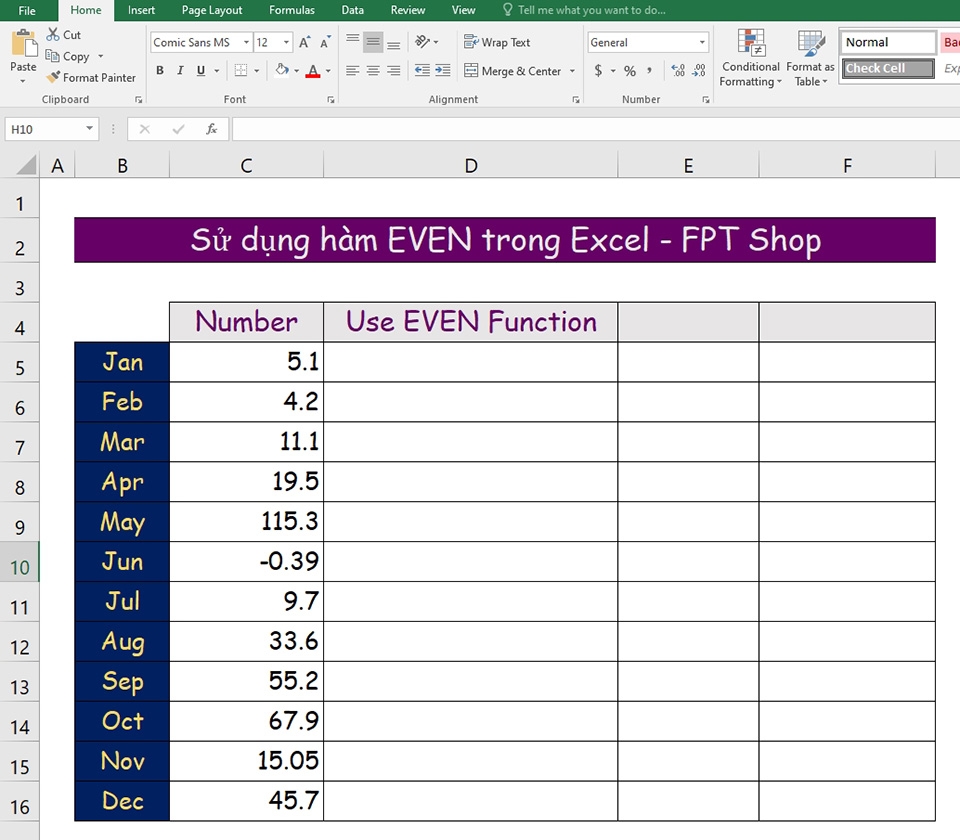Open the text Orientation tool
This screenshot has height=840, width=960.
point(422,42)
